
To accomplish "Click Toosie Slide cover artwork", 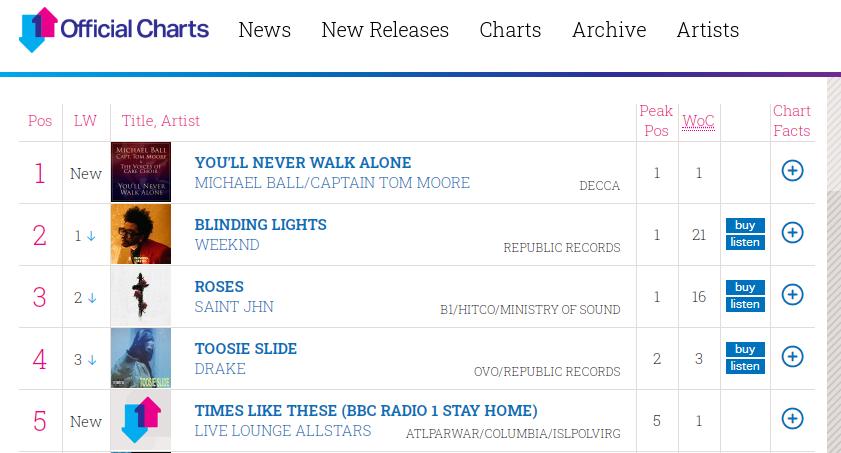I will point(141,358).
